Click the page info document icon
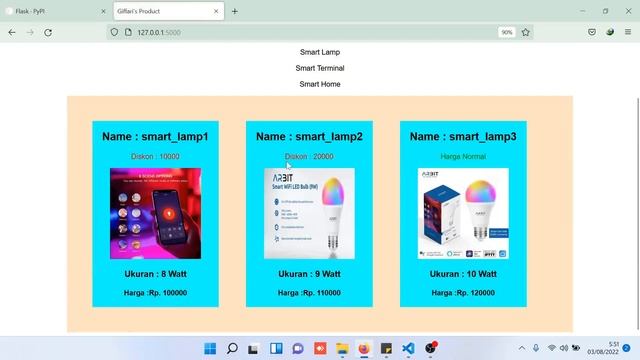 click(x=128, y=32)
